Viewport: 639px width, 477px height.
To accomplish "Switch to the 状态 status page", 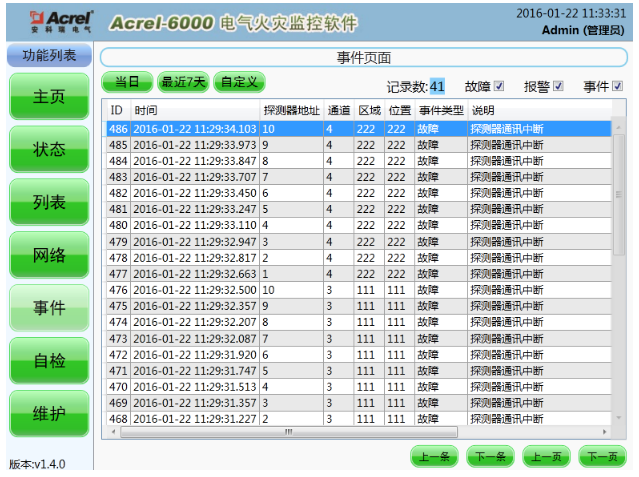I will coord(49,150).
